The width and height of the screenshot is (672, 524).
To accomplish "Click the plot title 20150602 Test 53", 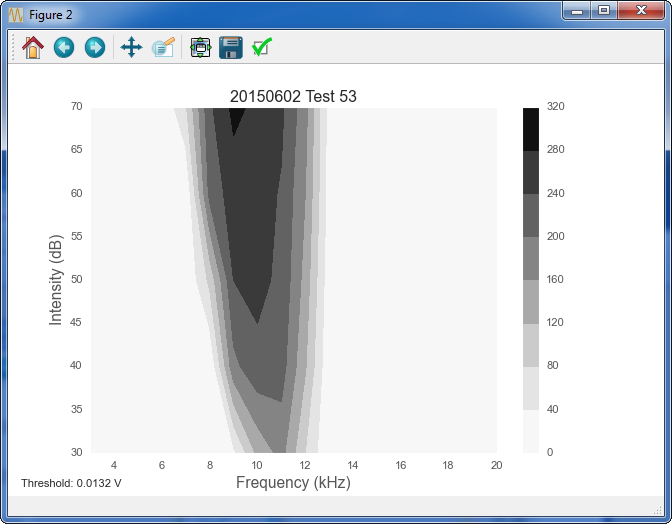I will pyautogui.click(x=293, y=96).
